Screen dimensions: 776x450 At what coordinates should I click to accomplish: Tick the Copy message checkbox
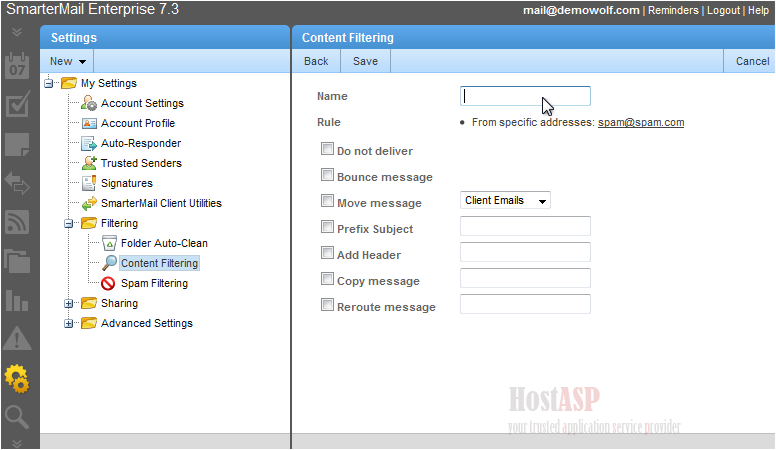point(327,279)
